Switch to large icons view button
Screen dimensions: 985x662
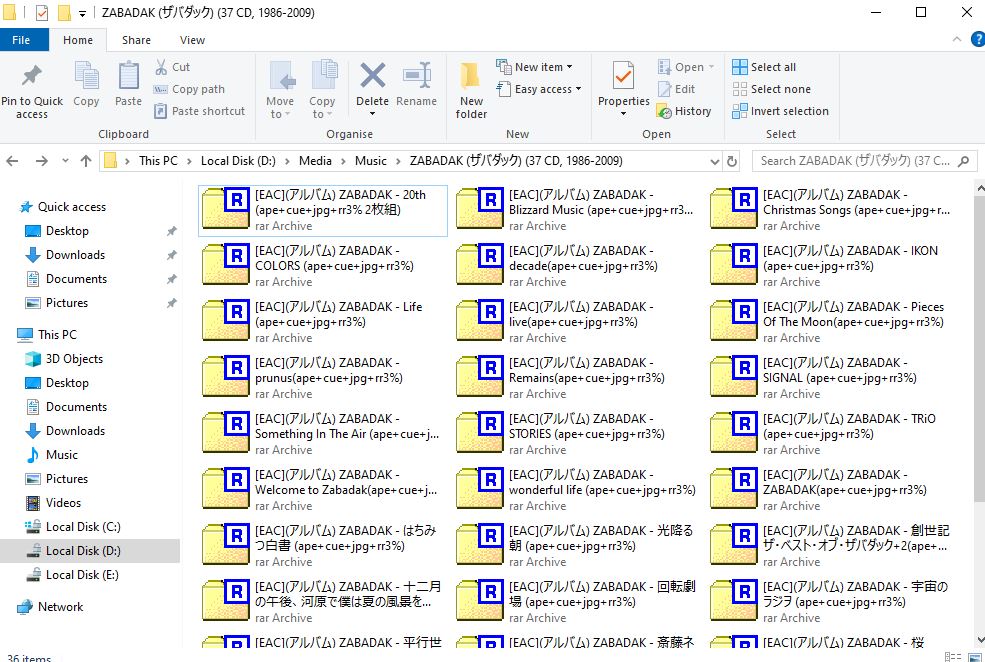[974, 657]
